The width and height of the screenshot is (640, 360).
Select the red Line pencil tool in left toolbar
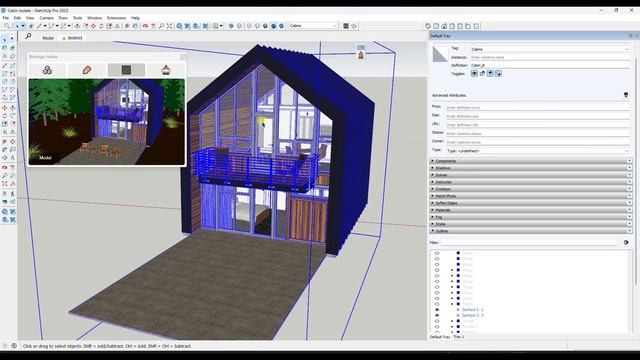4,65
